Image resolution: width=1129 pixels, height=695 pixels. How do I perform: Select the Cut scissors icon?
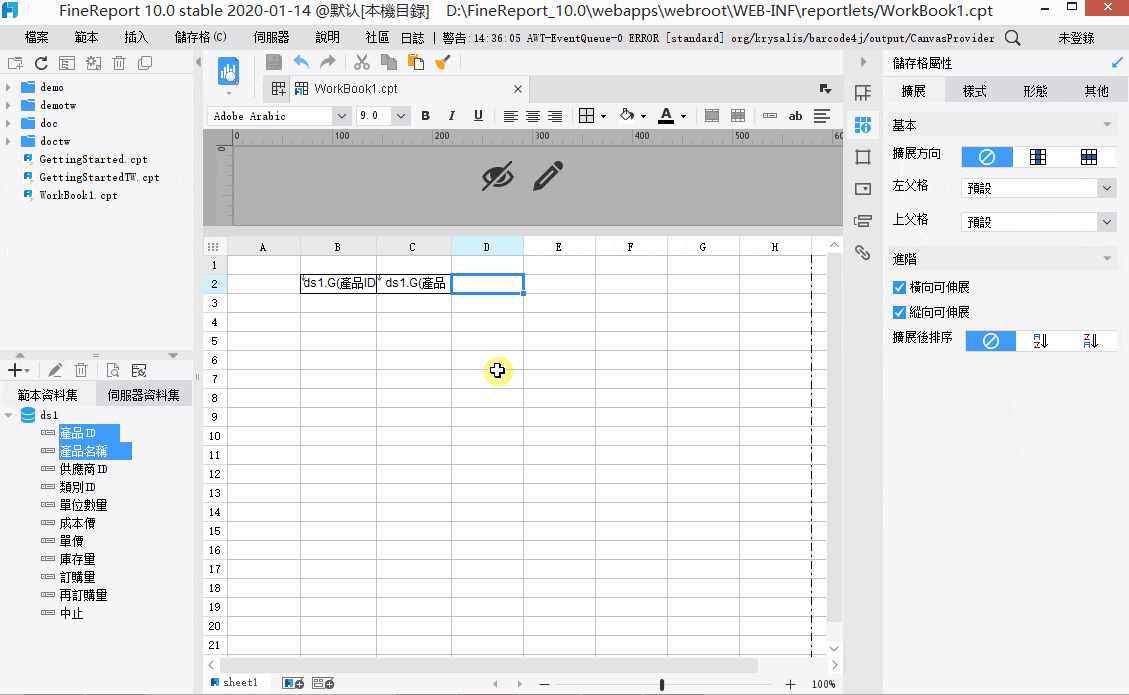point(361,63)
